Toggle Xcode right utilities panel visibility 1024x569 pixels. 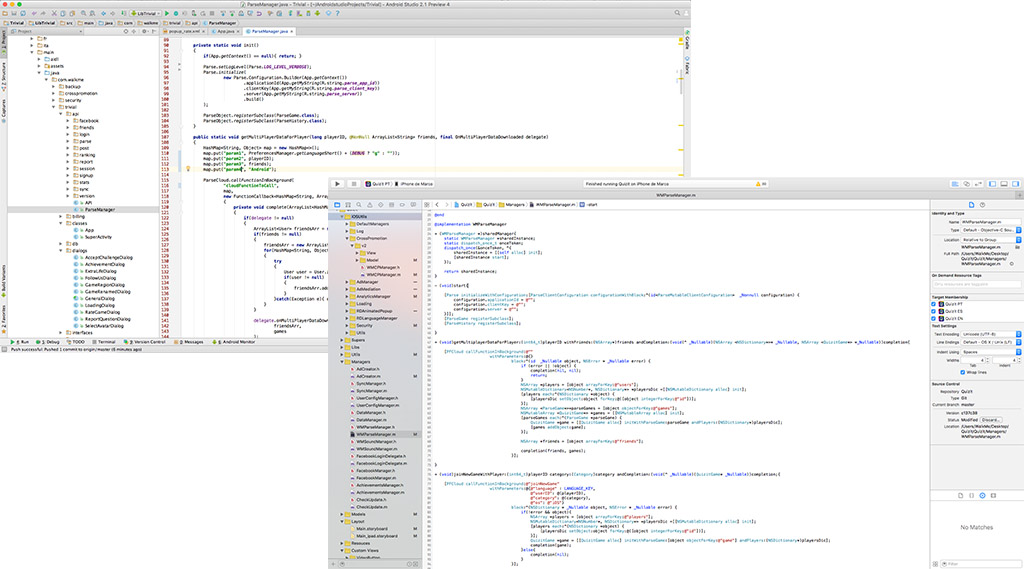coord(1016,184)
